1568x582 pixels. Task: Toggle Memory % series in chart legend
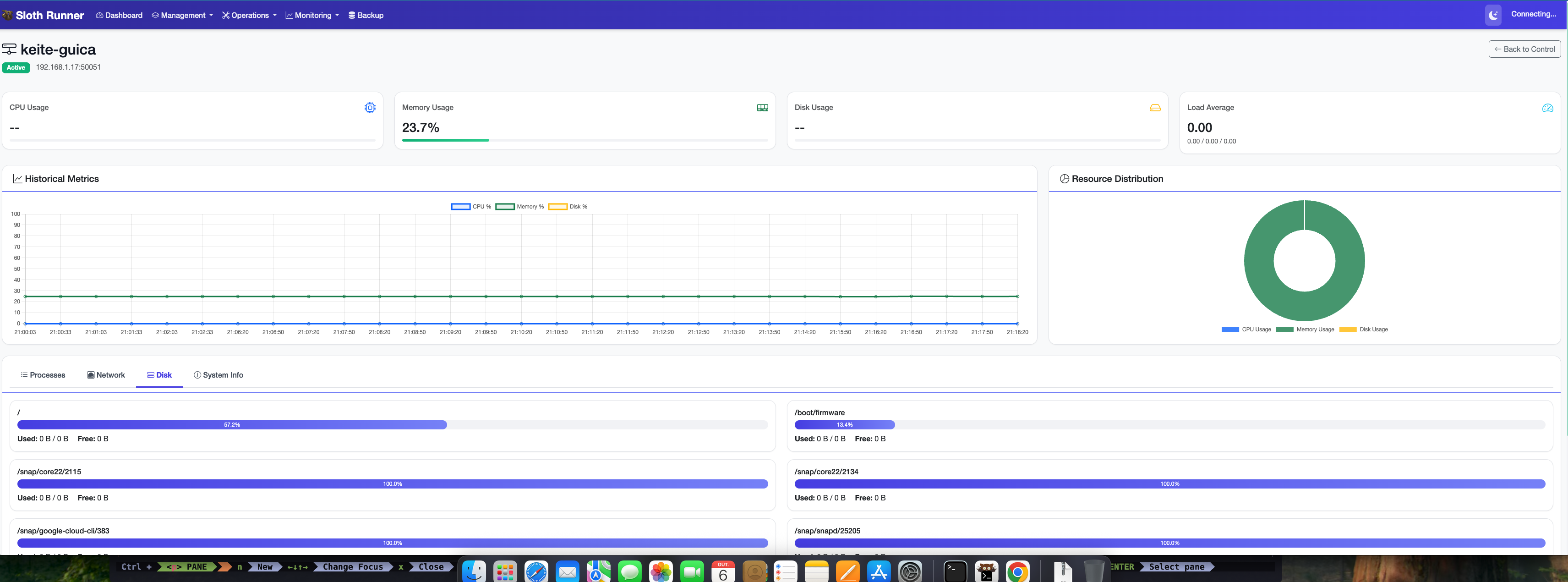pyautogui.click(x=519, y=207)
